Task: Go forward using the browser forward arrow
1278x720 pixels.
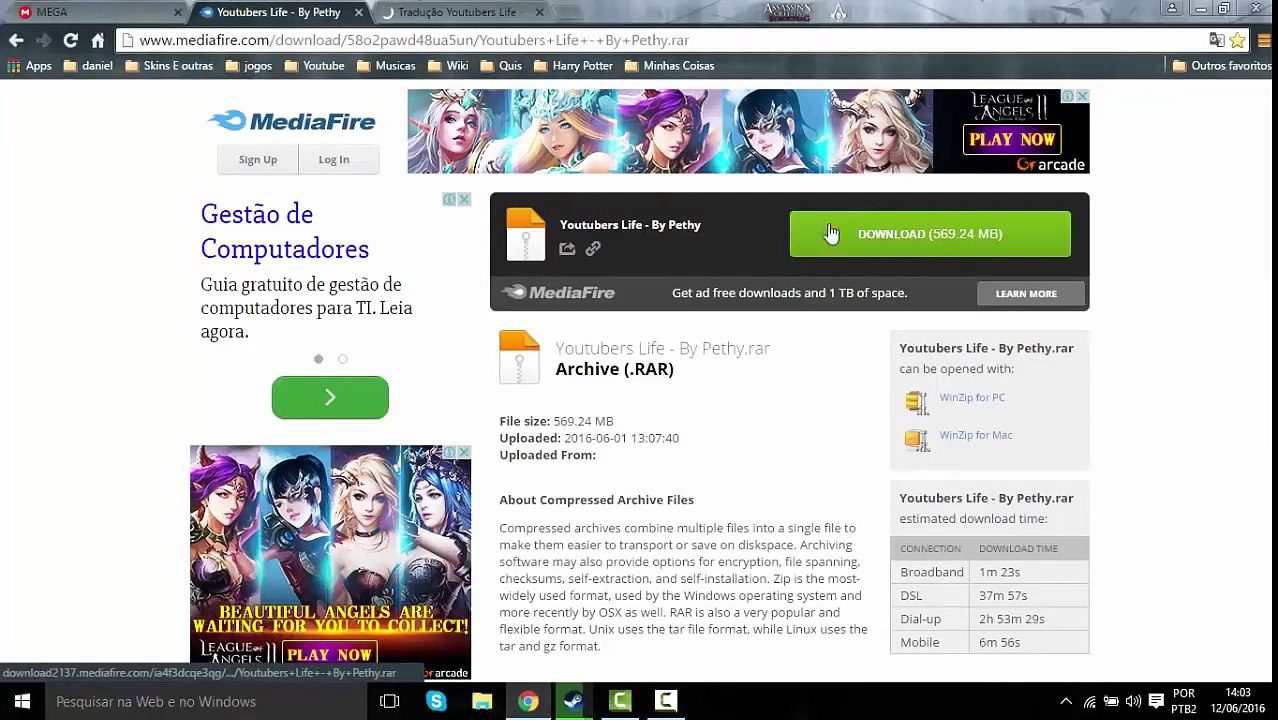Action: click(43, 40)
